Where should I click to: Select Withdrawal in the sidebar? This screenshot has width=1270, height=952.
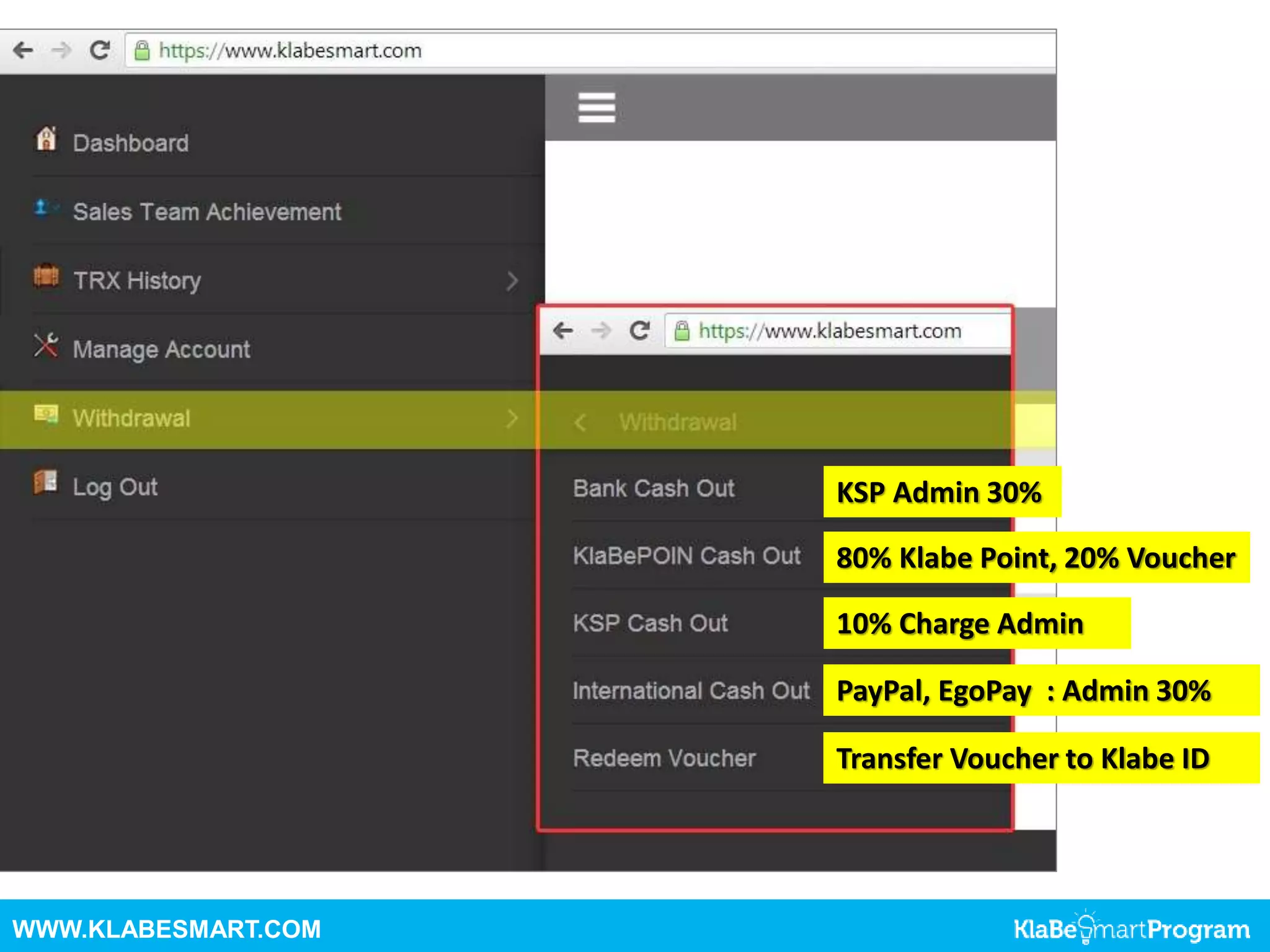click(x=131, y=418)
